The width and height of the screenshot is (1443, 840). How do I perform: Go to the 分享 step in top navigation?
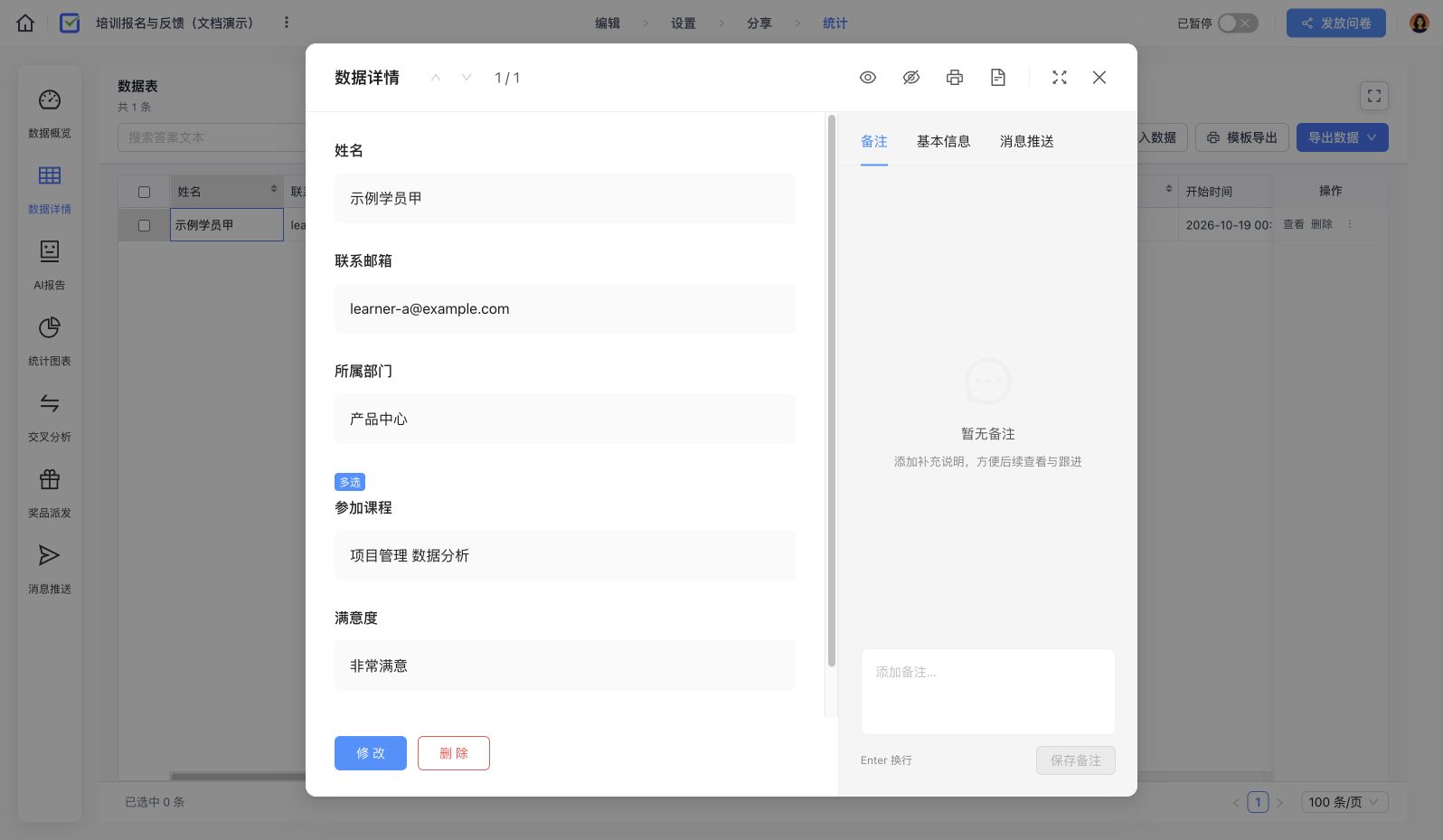click(759, 24)
